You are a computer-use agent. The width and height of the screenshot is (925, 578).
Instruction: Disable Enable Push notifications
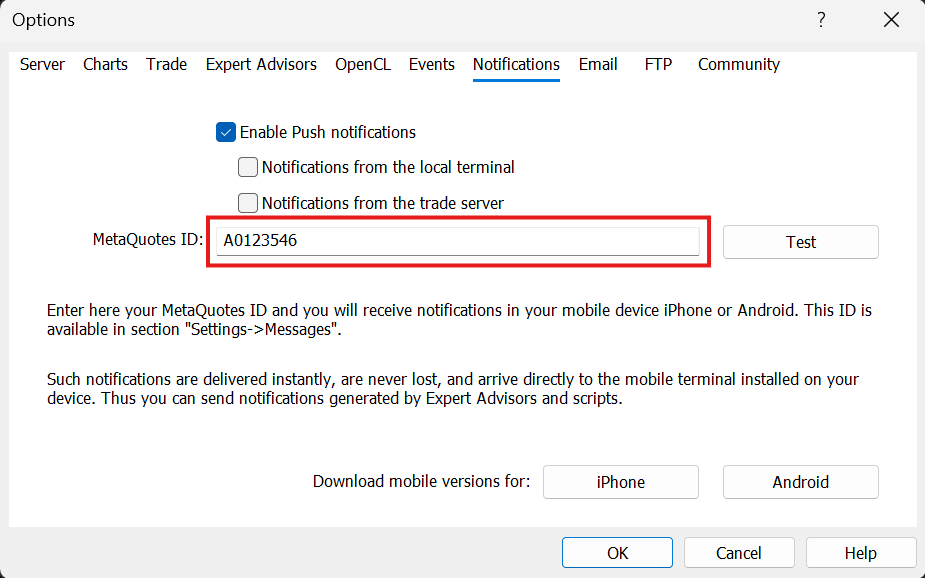pos(225,131)
